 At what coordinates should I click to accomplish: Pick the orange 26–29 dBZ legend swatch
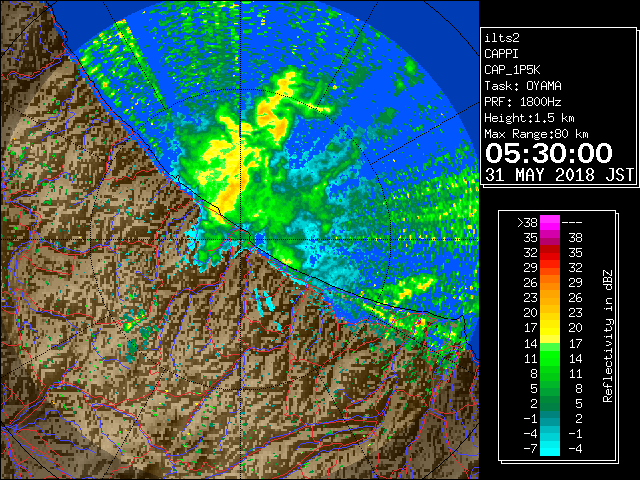[550, 283]
